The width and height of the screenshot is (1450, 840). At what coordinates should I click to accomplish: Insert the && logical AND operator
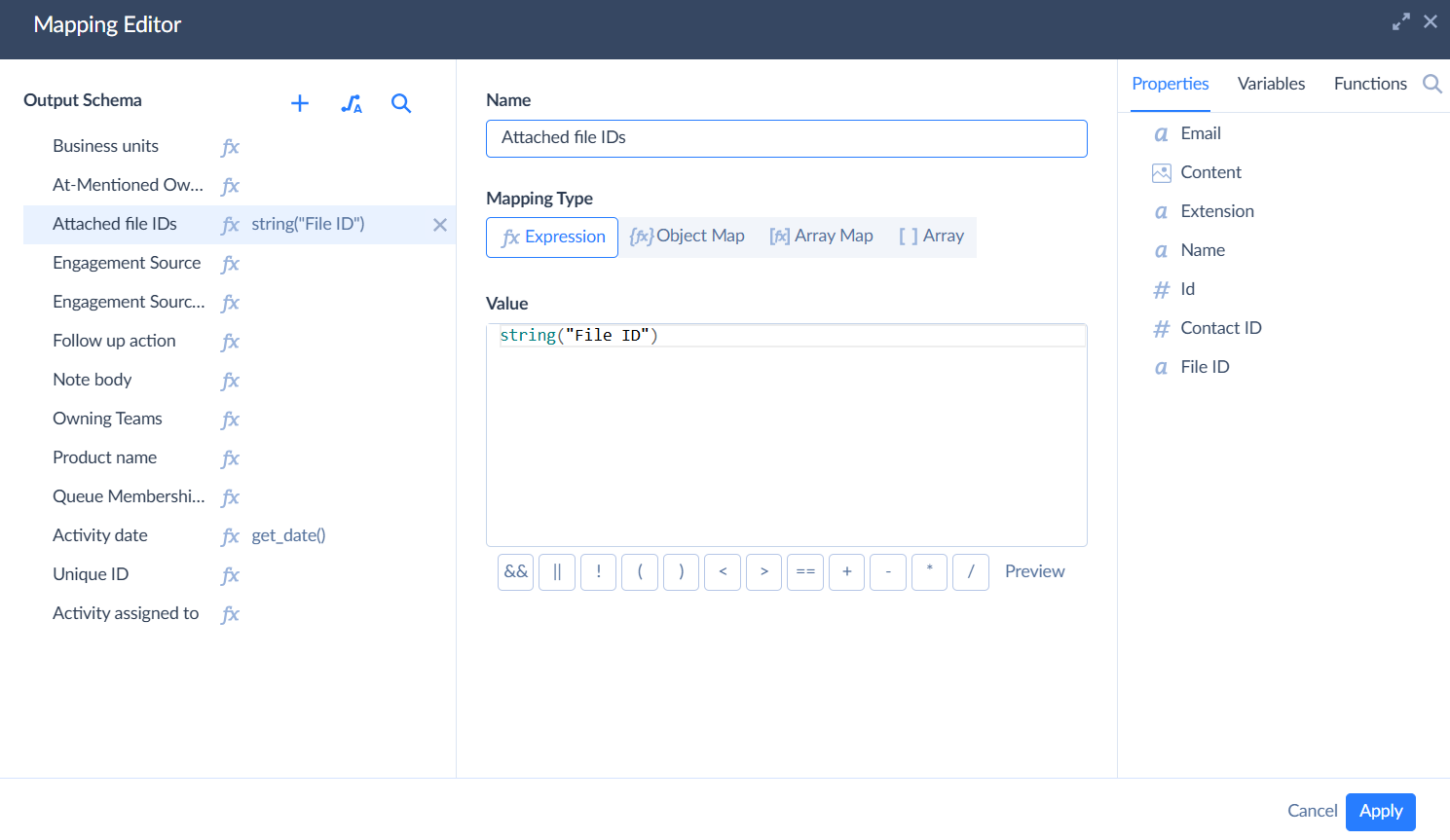(515, 572)
